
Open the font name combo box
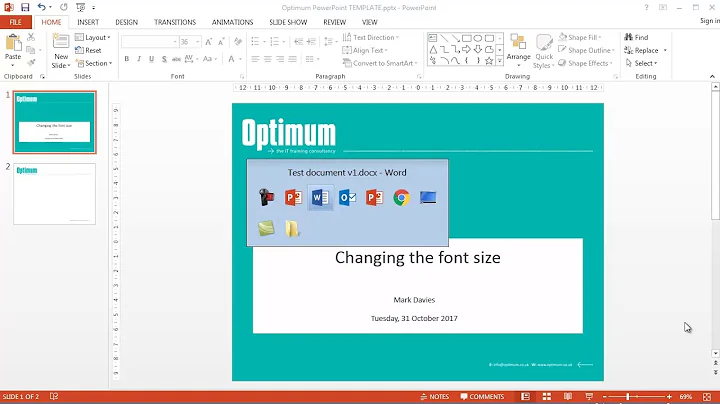pos(149,42)
